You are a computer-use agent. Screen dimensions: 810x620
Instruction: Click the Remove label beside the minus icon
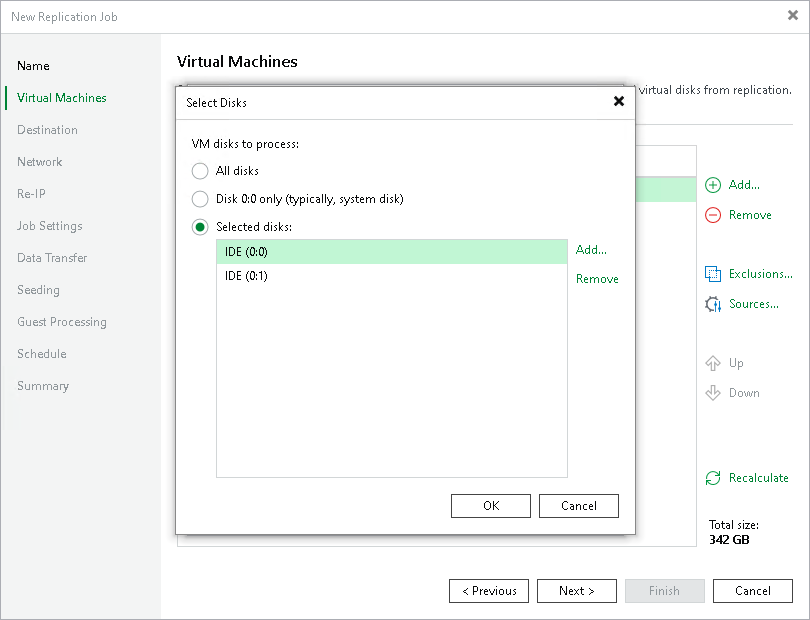(750, 215)
